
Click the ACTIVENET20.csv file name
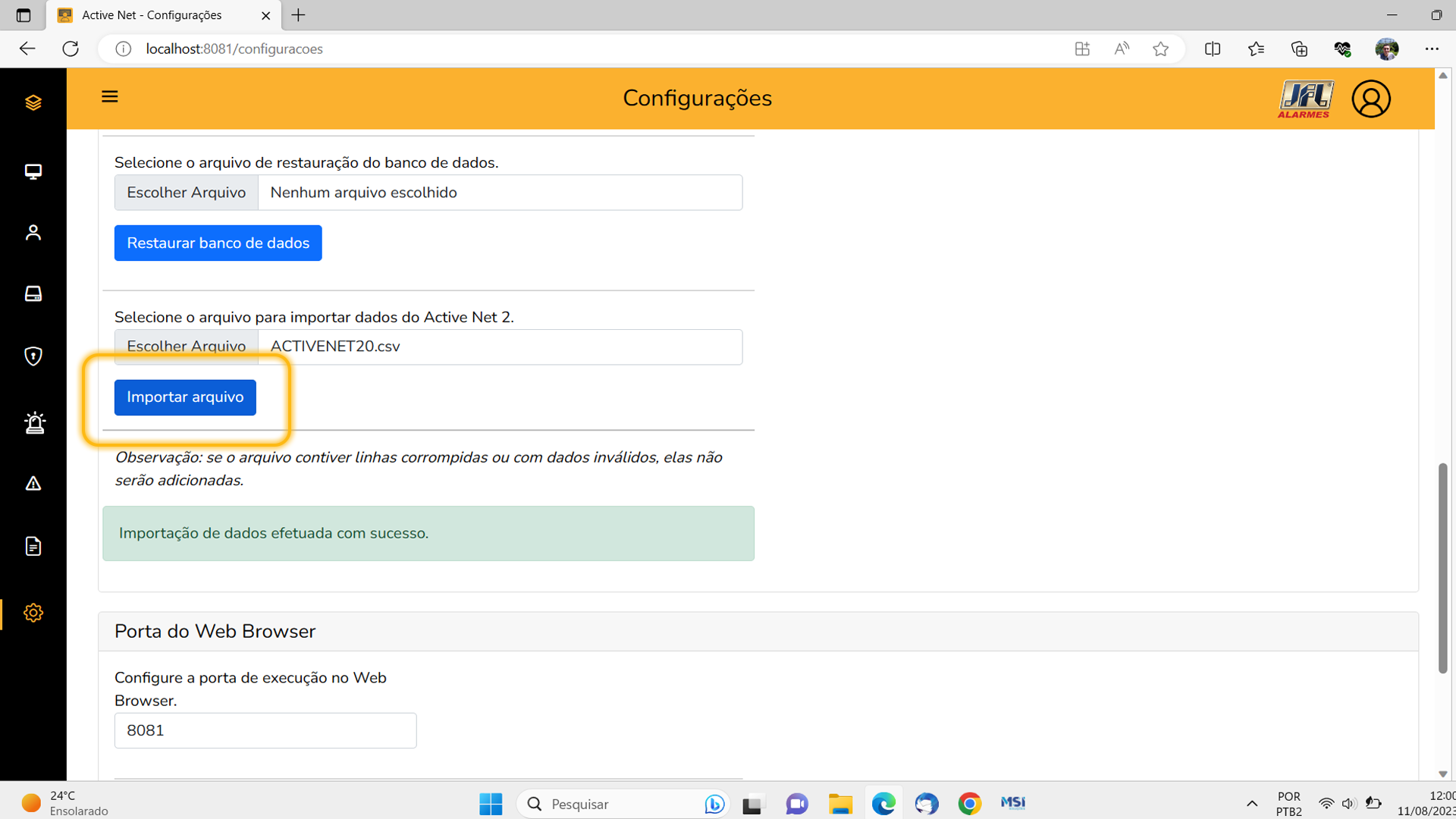pyautogui.click(x=335, y=347)
